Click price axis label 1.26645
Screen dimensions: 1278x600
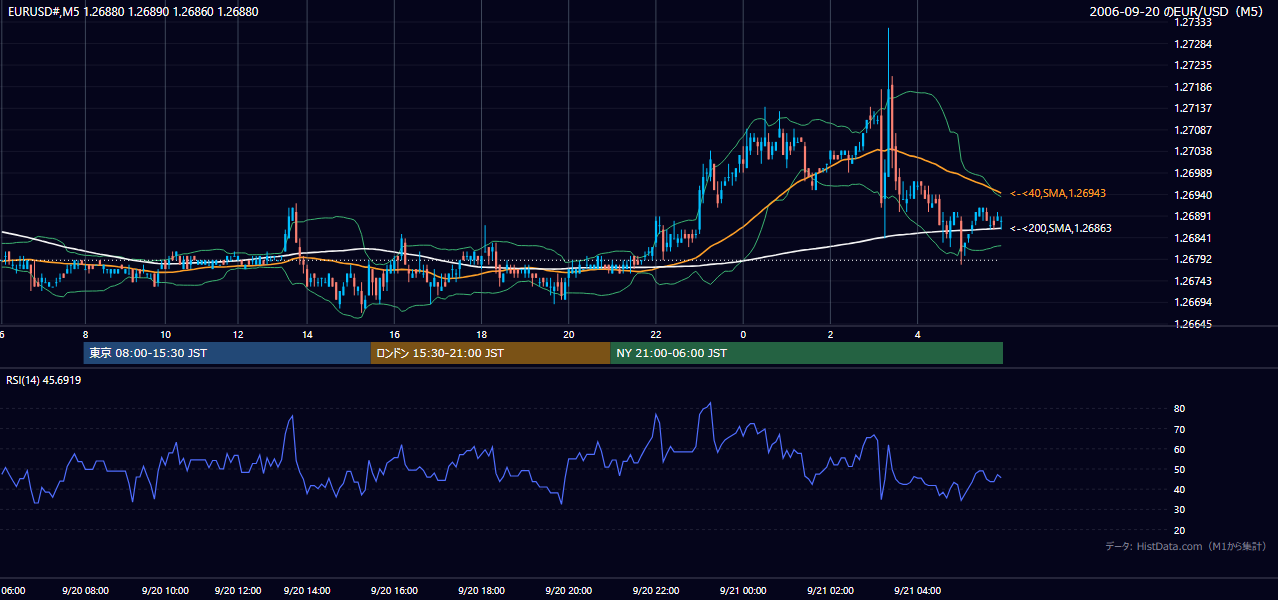[x=1192, y=324]
